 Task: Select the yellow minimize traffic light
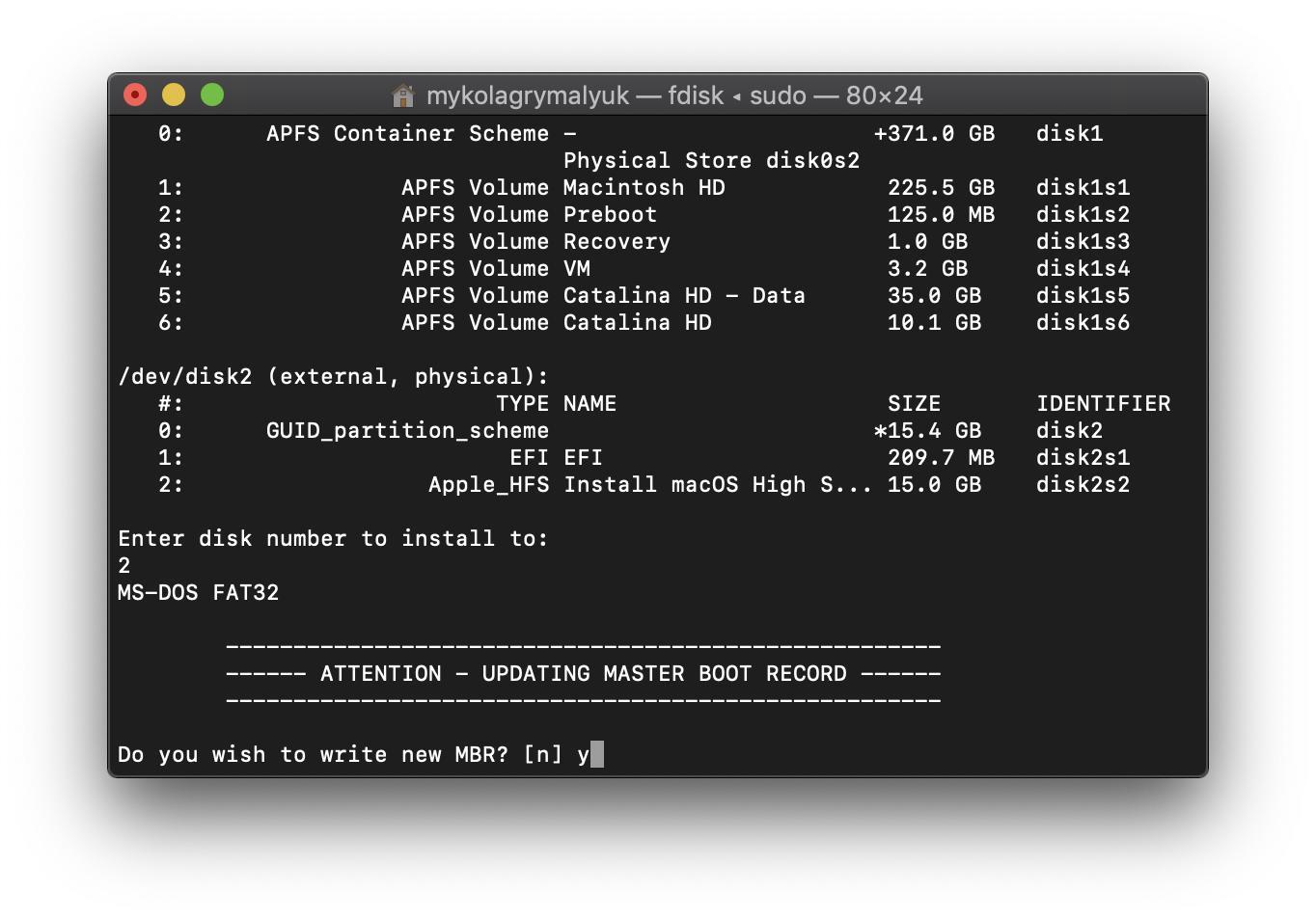pyautogui.click(x=173, y=94)
